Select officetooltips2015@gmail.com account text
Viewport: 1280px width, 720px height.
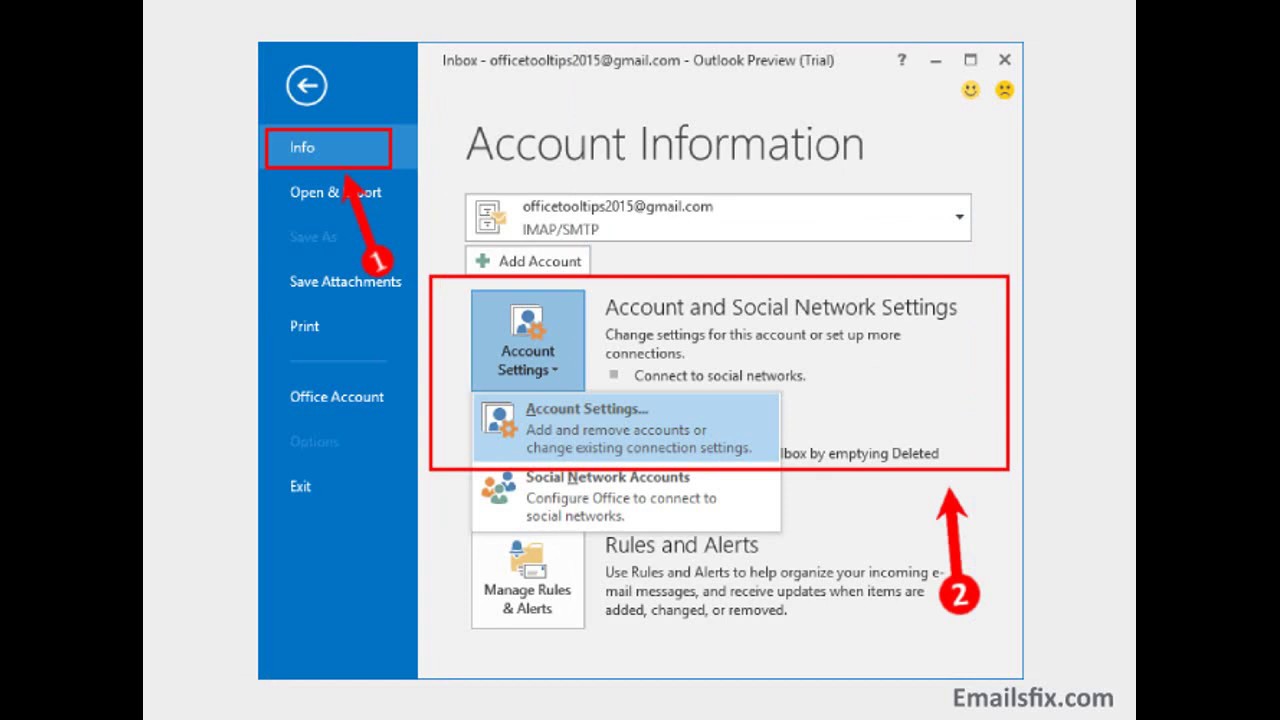617,206
